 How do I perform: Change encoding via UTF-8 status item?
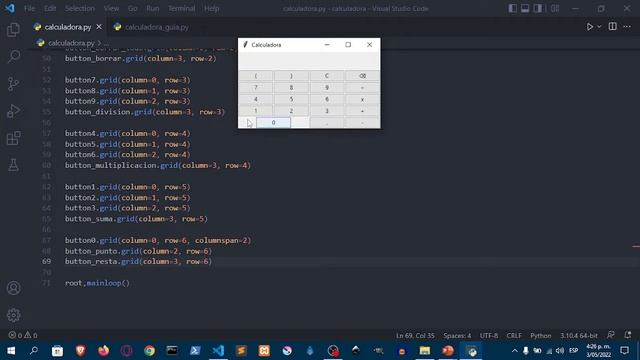489,336
